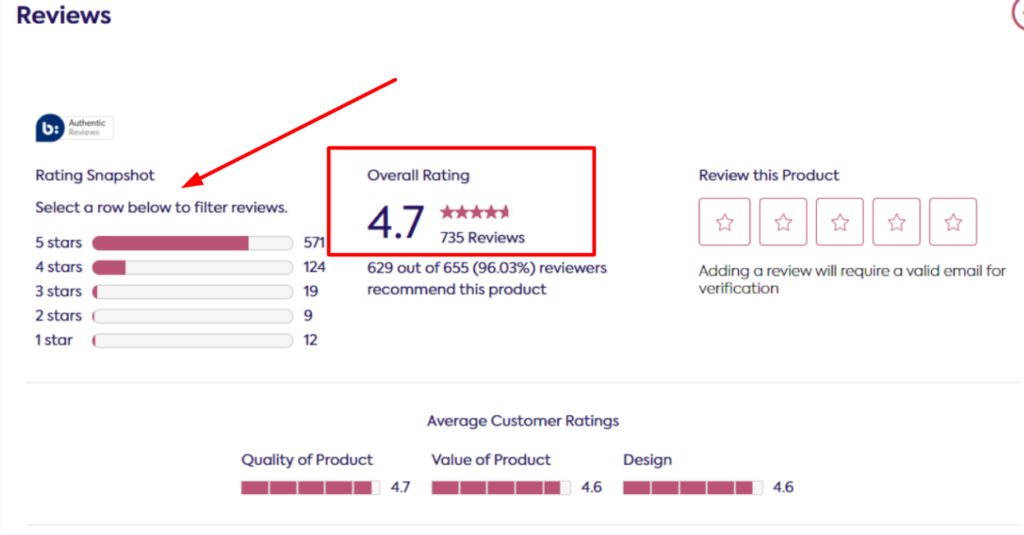
Task: Click the 4.7 Quality of Product score
Action: (400, 487)
